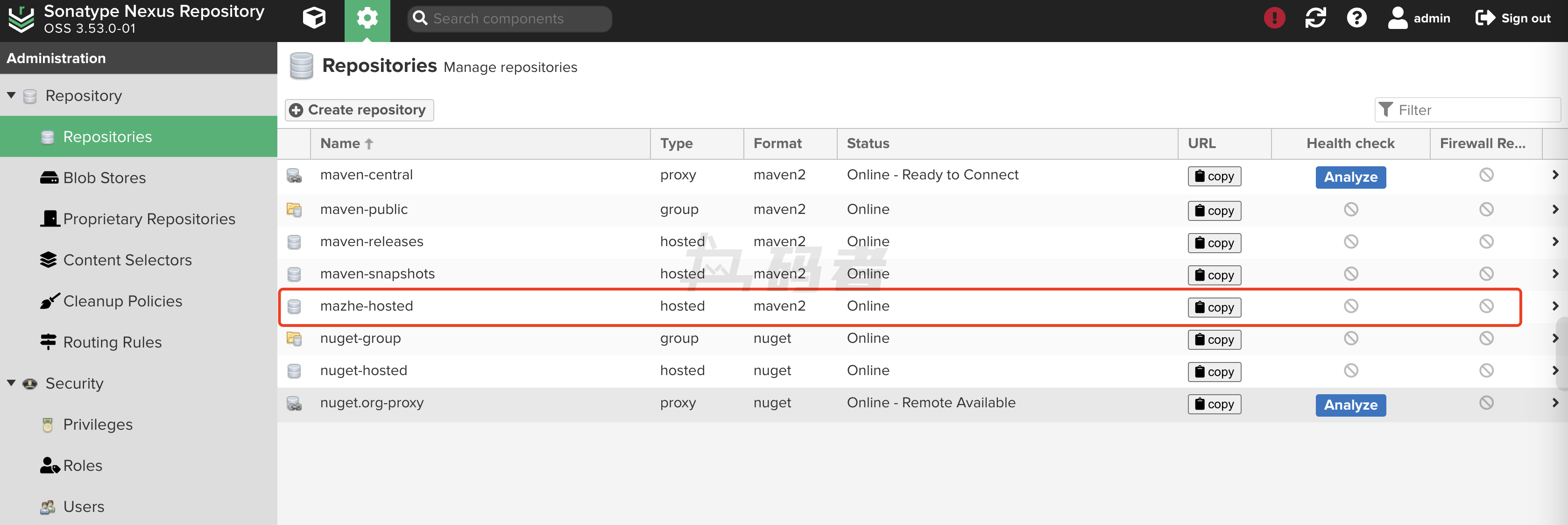This screenshot has height=525, width=1568.
Task: Collapse the Repository tree section
Action: (12, 96)
